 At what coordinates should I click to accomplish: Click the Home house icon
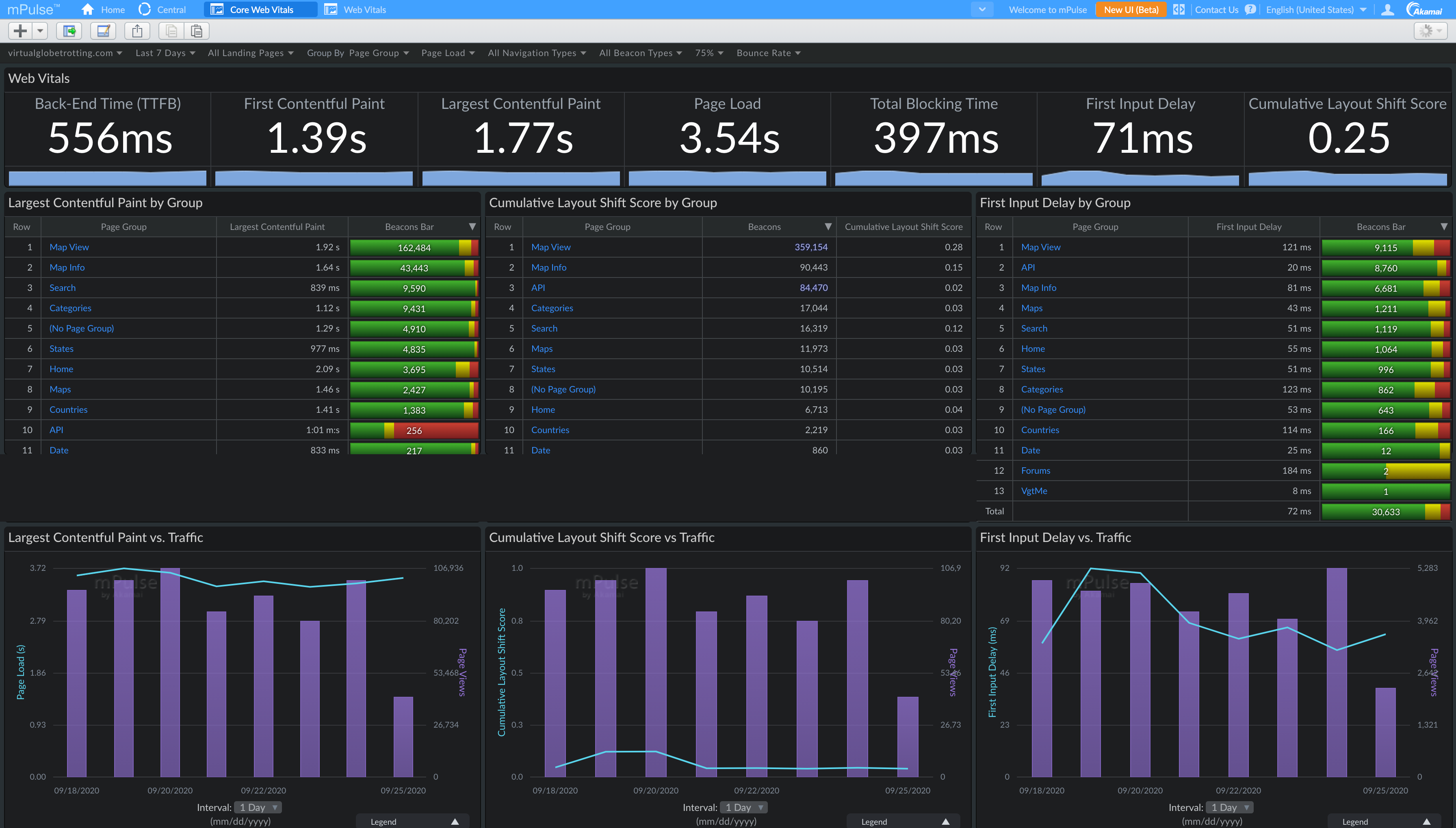pos(88,10)
